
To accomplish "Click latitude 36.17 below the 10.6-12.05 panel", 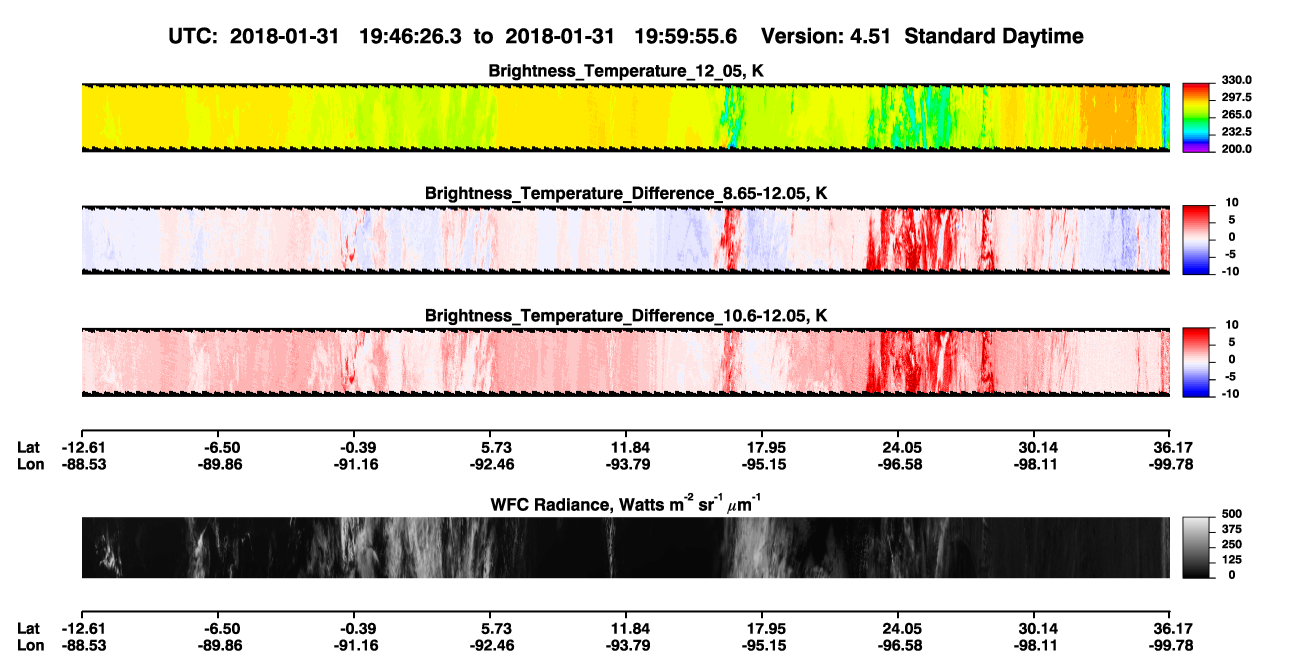I will [x=1170, y=447].
